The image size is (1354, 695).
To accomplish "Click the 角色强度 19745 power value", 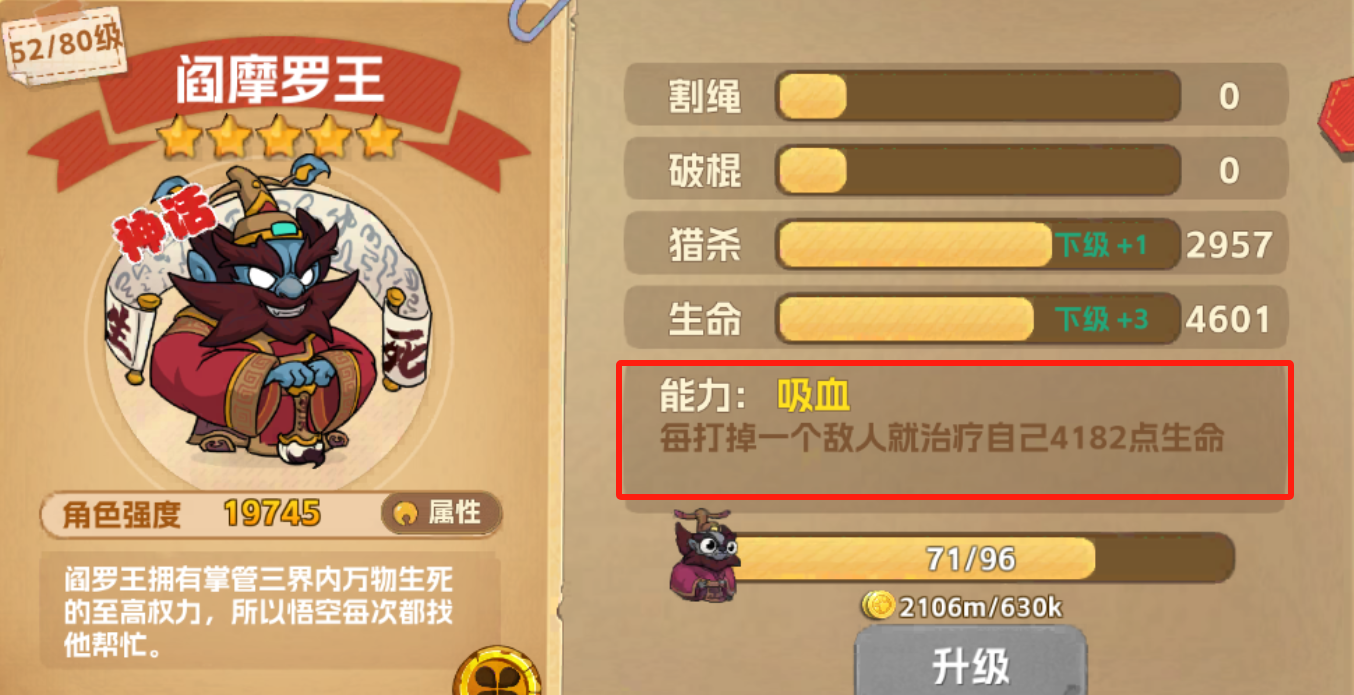I will click(271, 514).
